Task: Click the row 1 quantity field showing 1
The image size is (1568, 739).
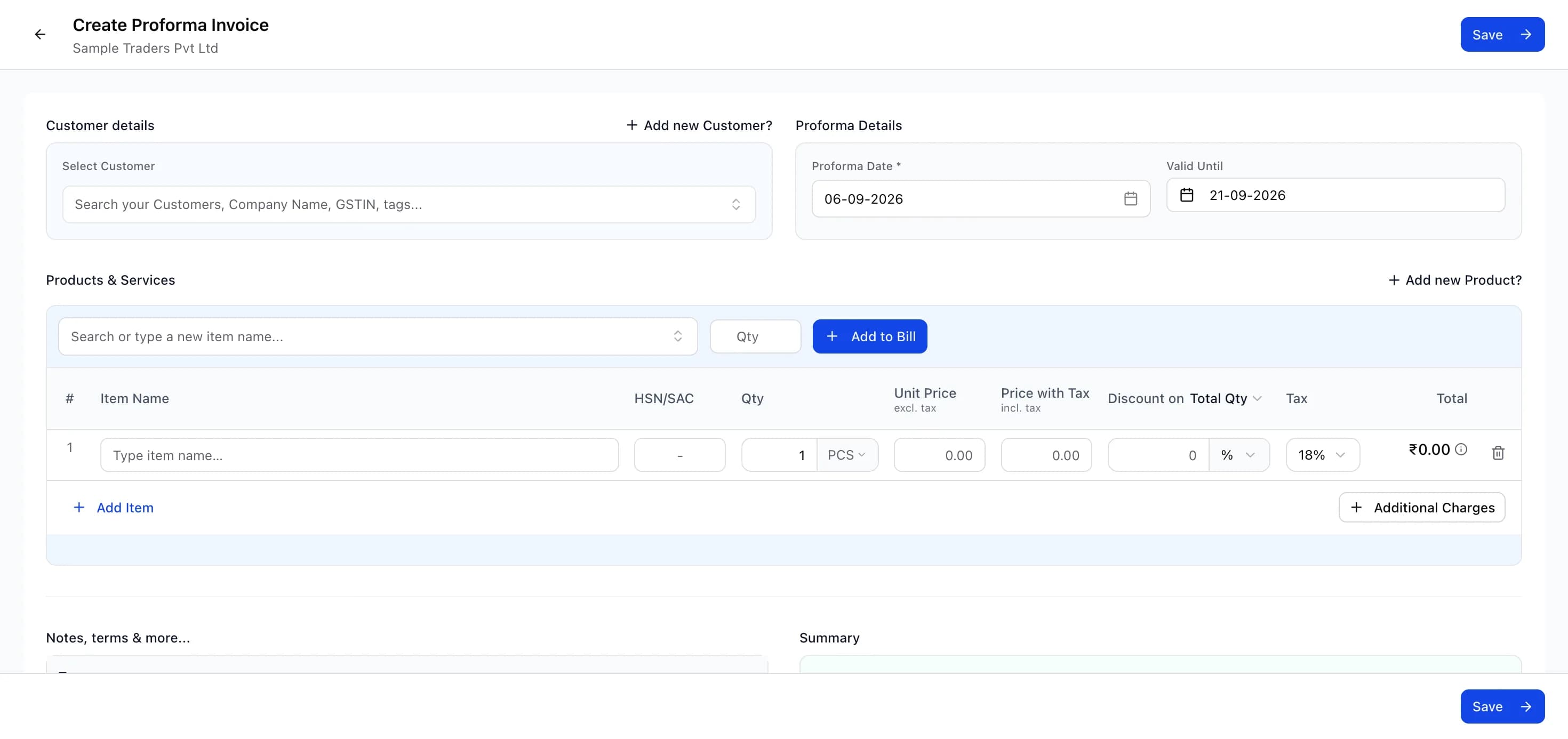Action: coord(779,455)
